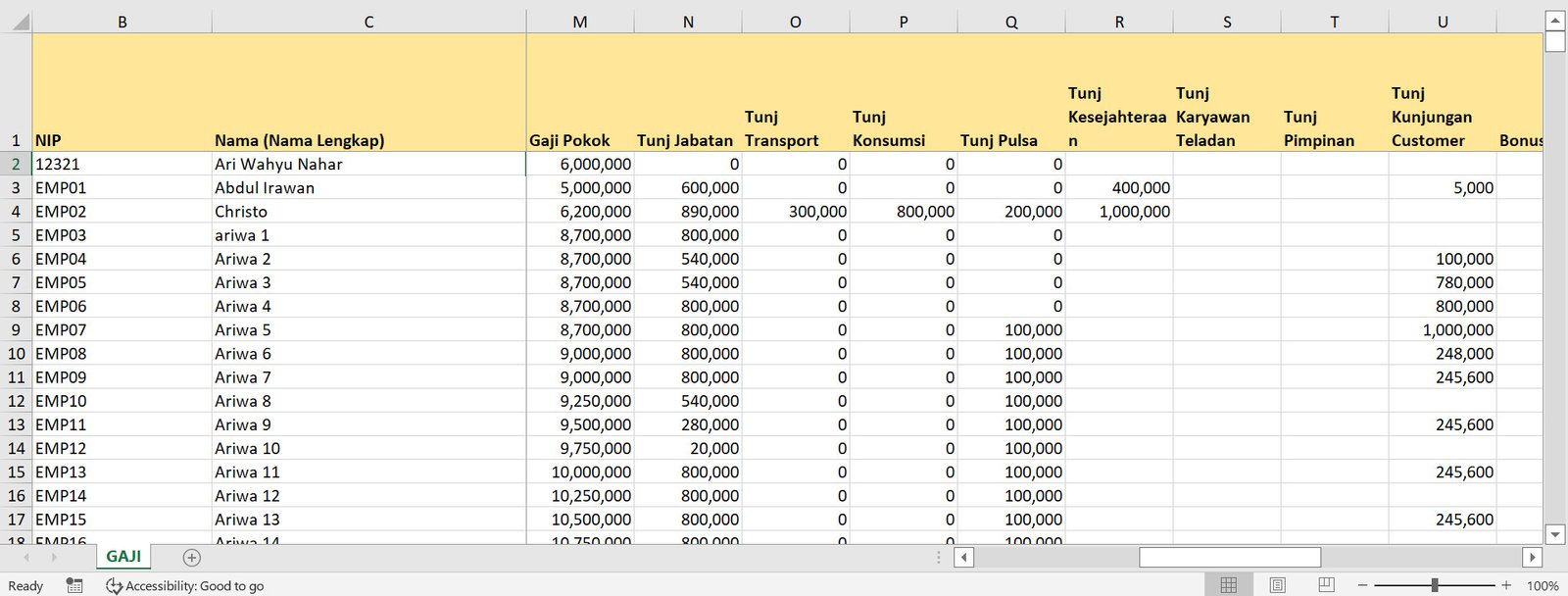Click the macro recording status bar icon
1568x596 pixels.
click(74, 585)
